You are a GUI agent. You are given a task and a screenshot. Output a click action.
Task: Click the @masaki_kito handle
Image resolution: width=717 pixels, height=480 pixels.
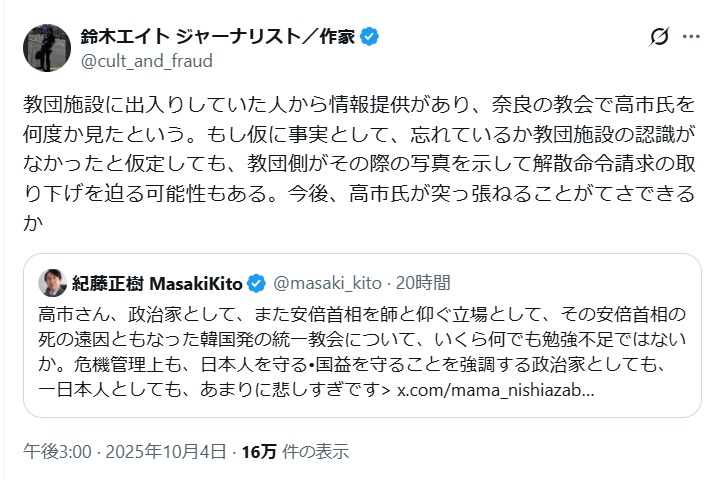tap(324, 283)
